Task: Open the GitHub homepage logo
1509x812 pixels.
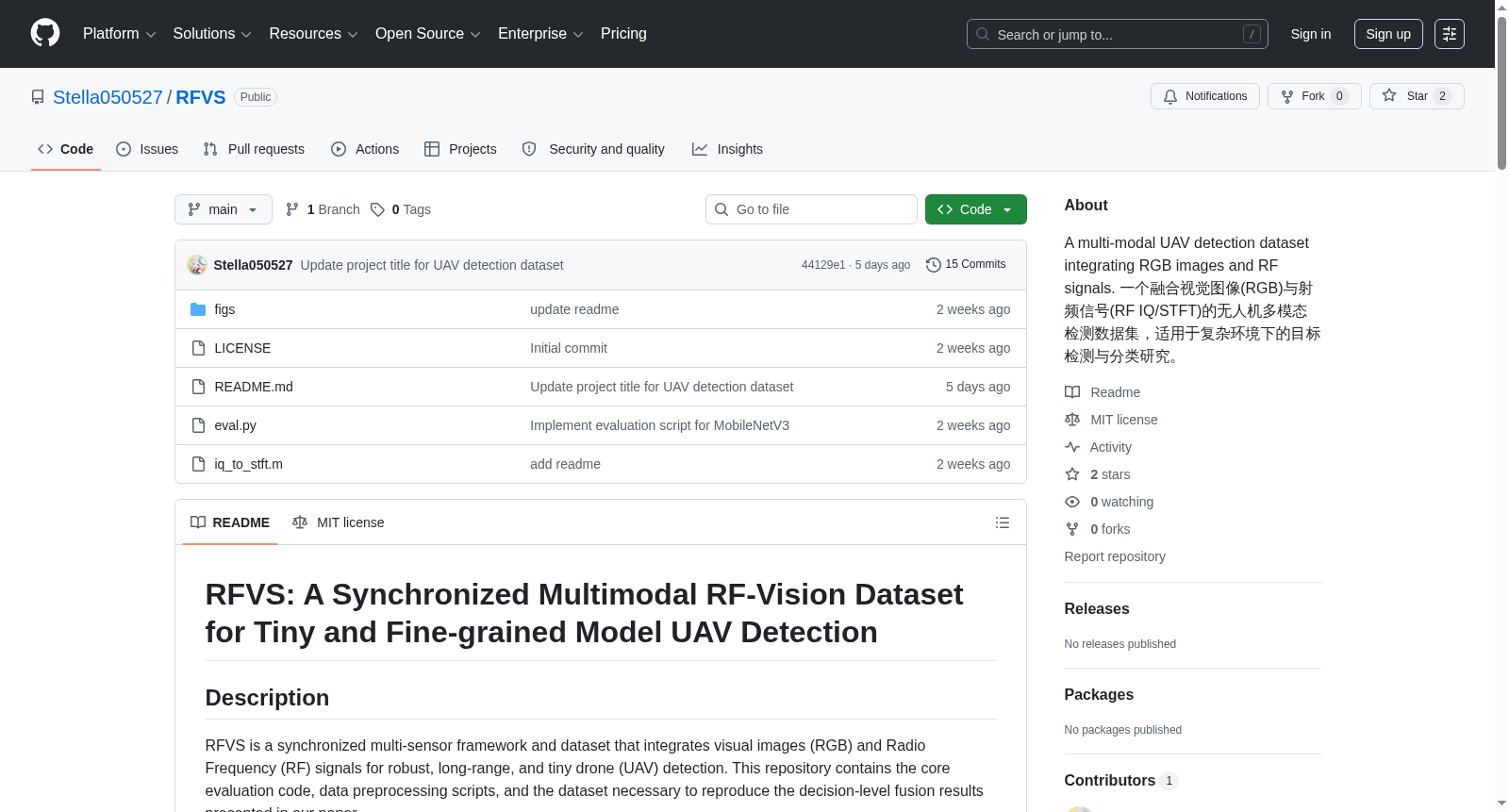Action: [x=45, y=33]
